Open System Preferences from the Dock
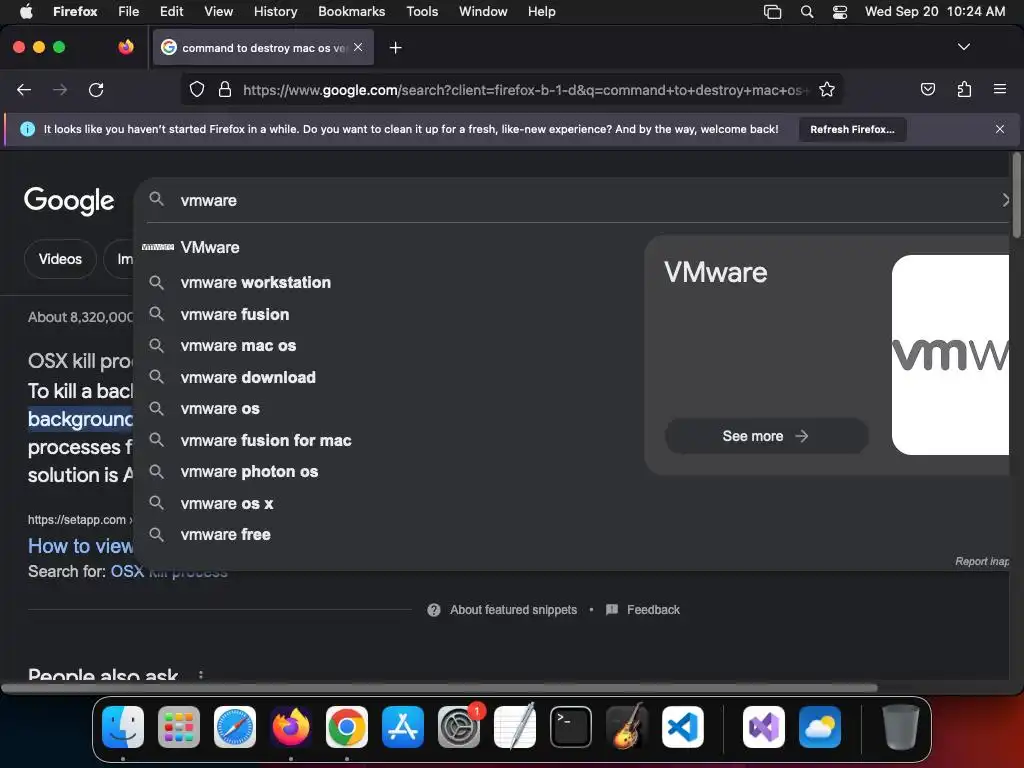 coord(459,727)
